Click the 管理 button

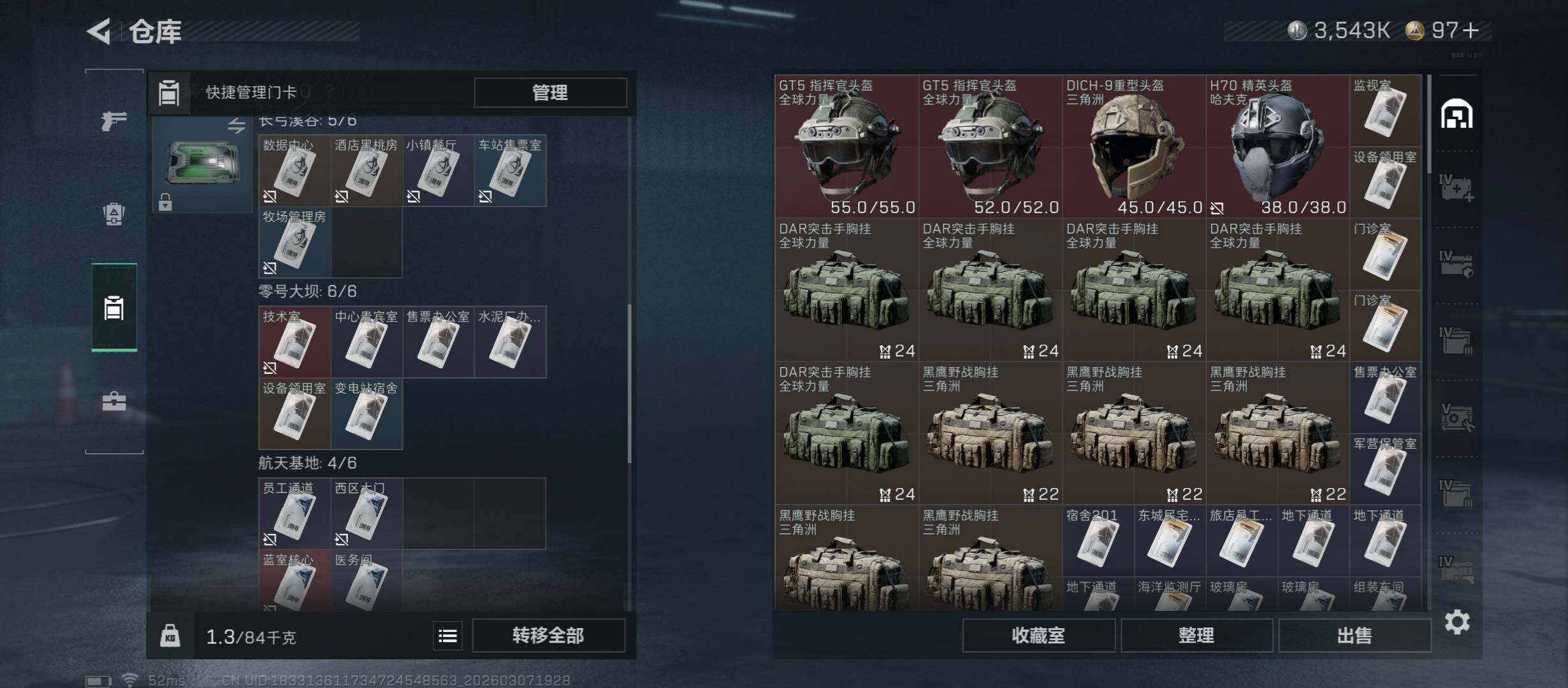(550, 93)
